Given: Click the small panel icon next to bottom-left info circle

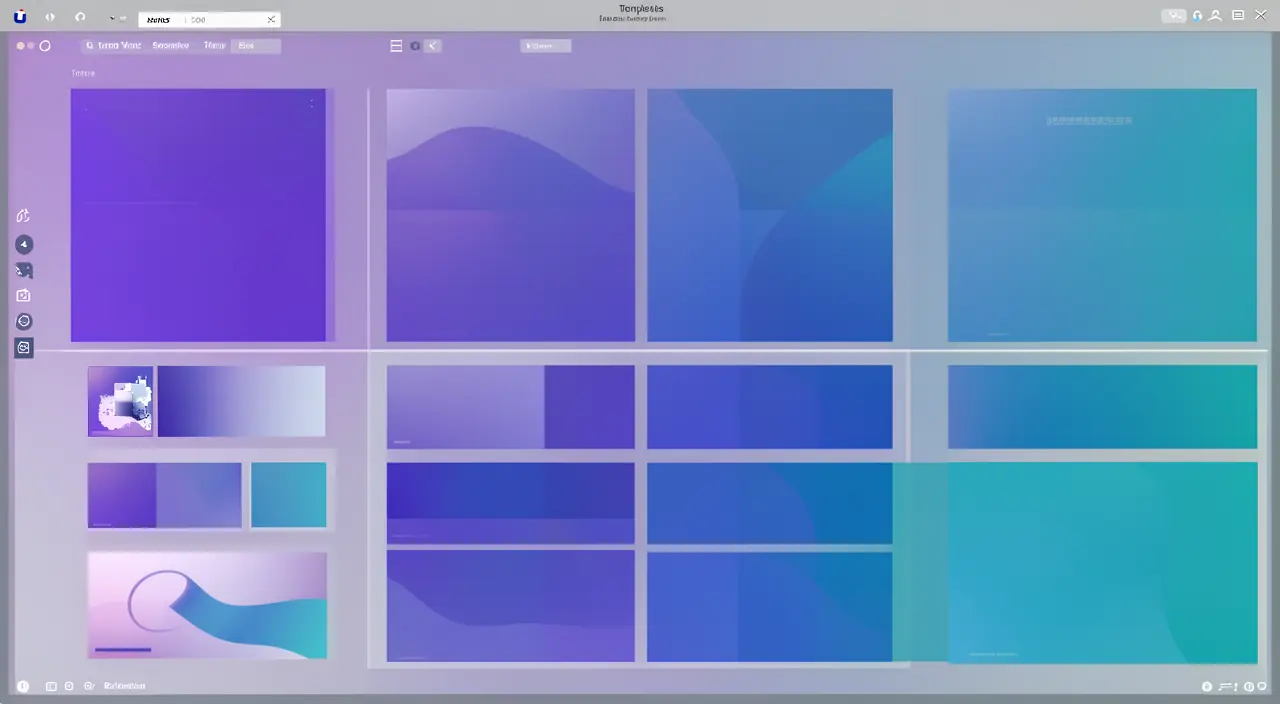Looking at the screenshot, I should pyautogui.click(x=50, y=686).
